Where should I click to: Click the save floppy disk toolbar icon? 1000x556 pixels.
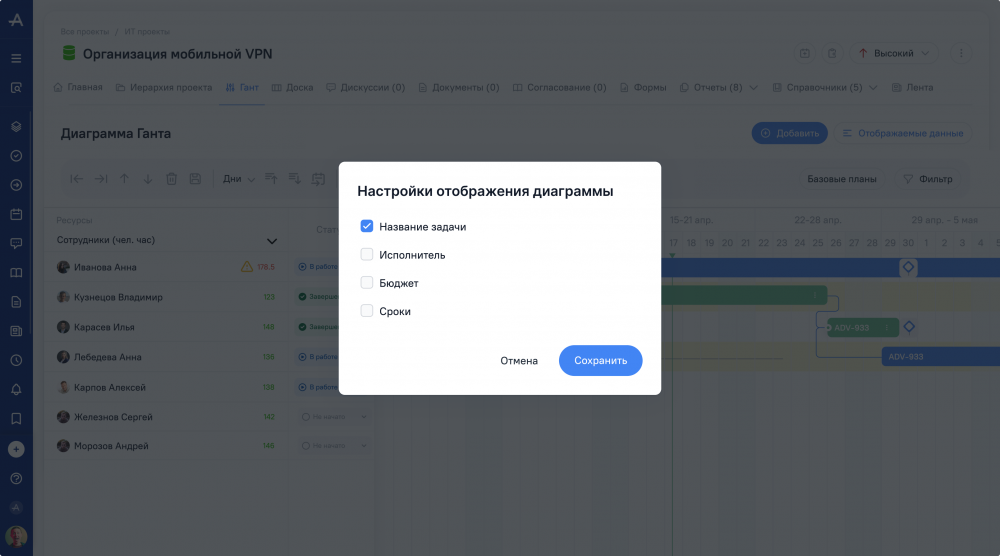pos(195,179)
